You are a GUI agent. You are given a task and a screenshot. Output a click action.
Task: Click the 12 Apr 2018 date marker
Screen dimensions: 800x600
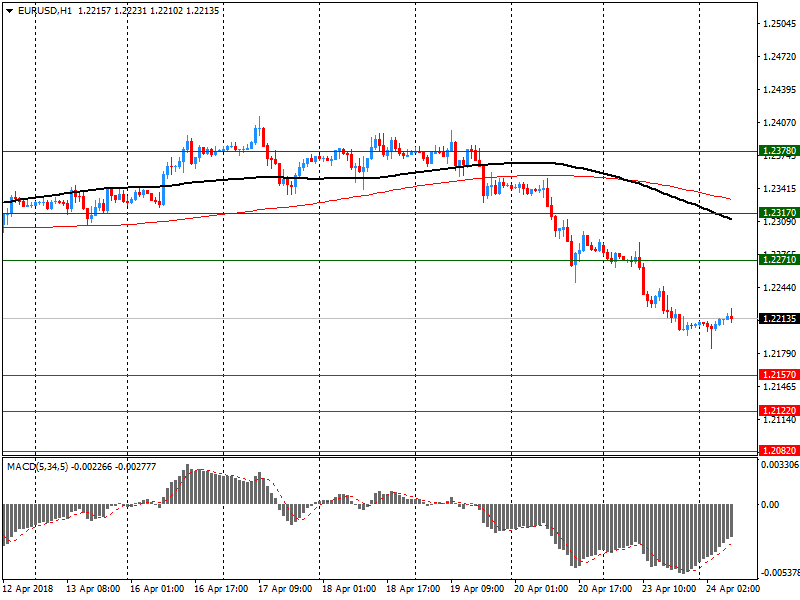tap(28, 589)
